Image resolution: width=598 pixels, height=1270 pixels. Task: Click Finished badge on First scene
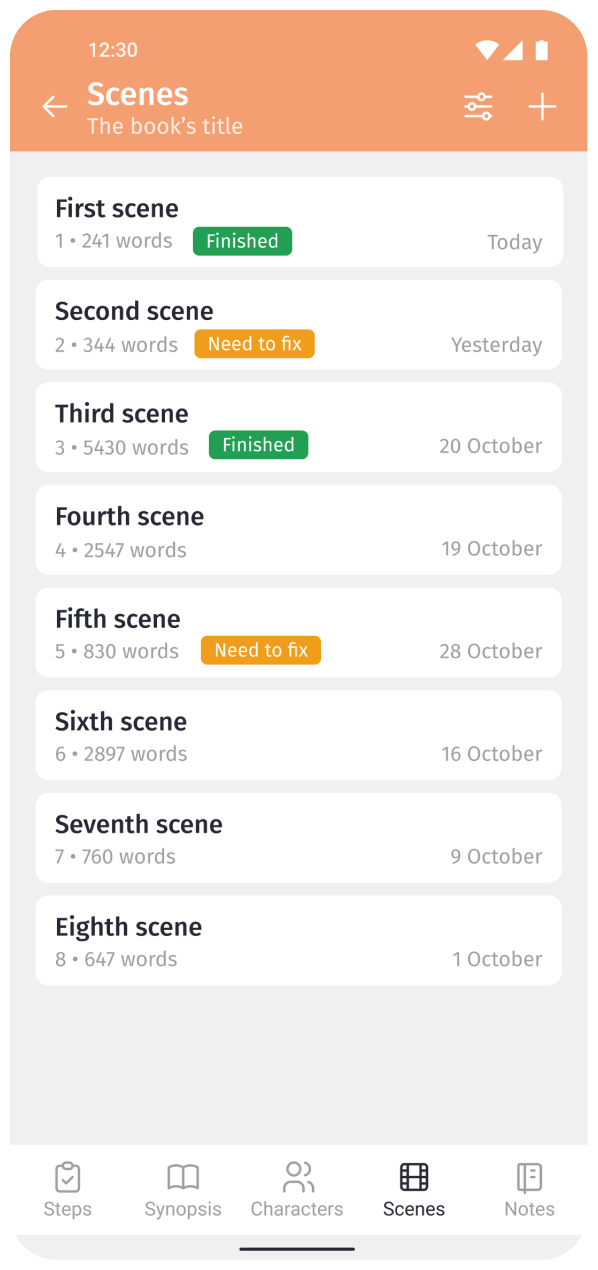(242, 241)
